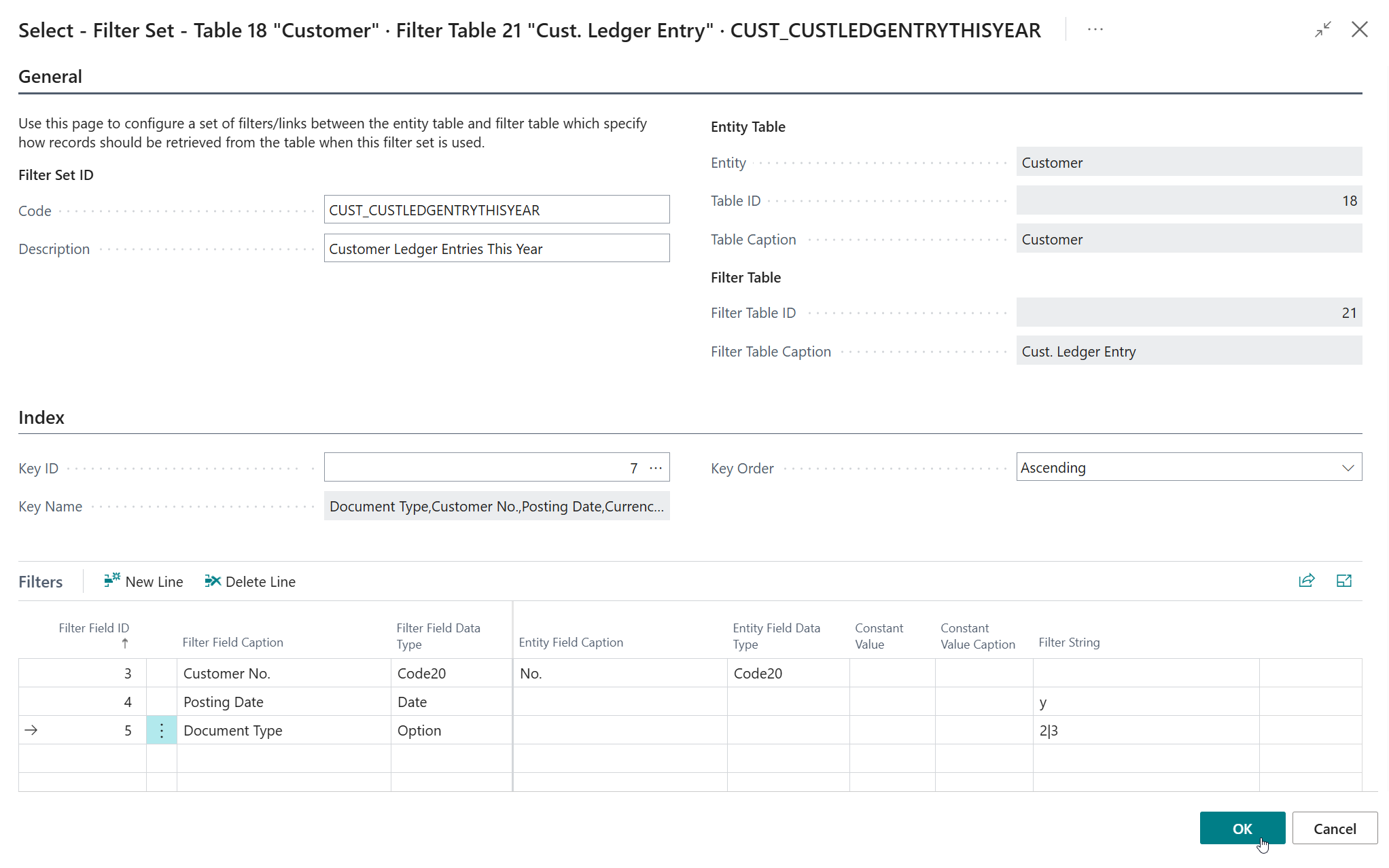The height and width of the screenshot is (868, 1389).
Task: Click the Description text field
Action: (x=496, y=249)
